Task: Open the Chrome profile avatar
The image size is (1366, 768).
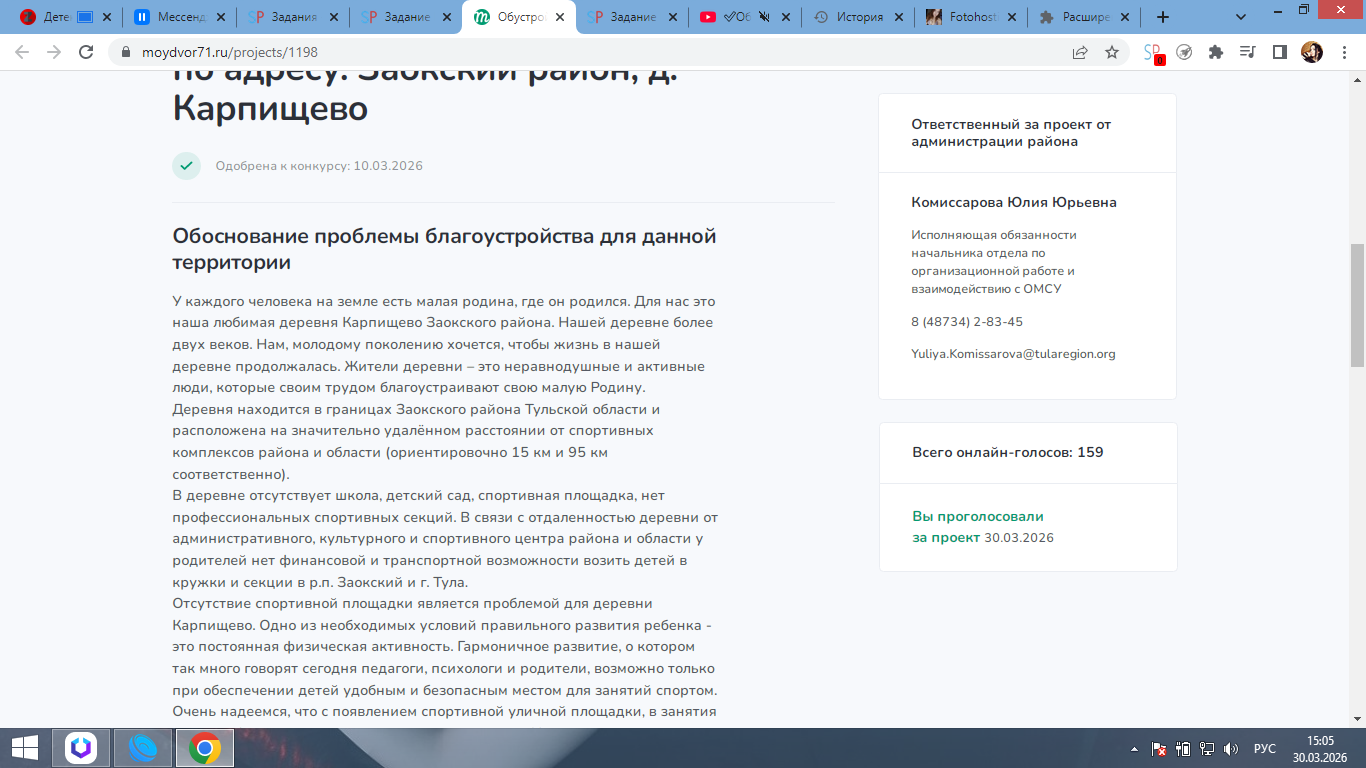Action: tap(1311, 52)
